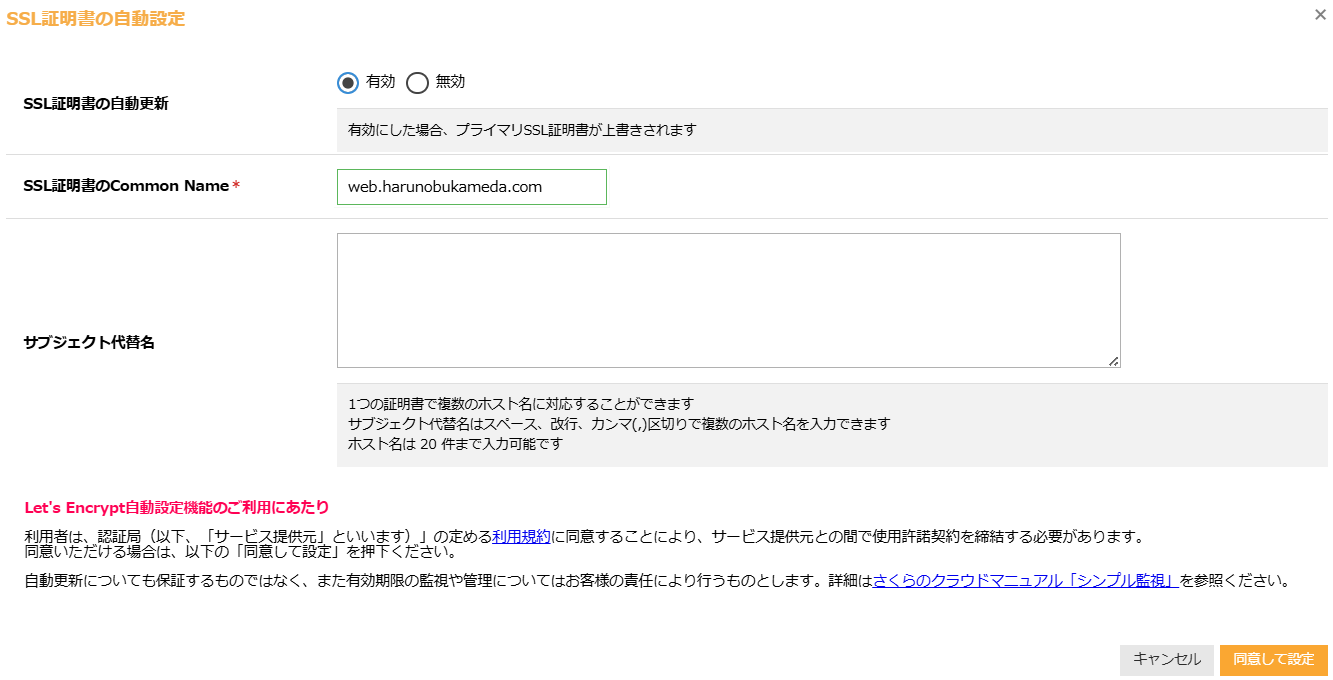
Task: Click the SSL証明書の自動設定 dialog title
Action: (96, 18)
